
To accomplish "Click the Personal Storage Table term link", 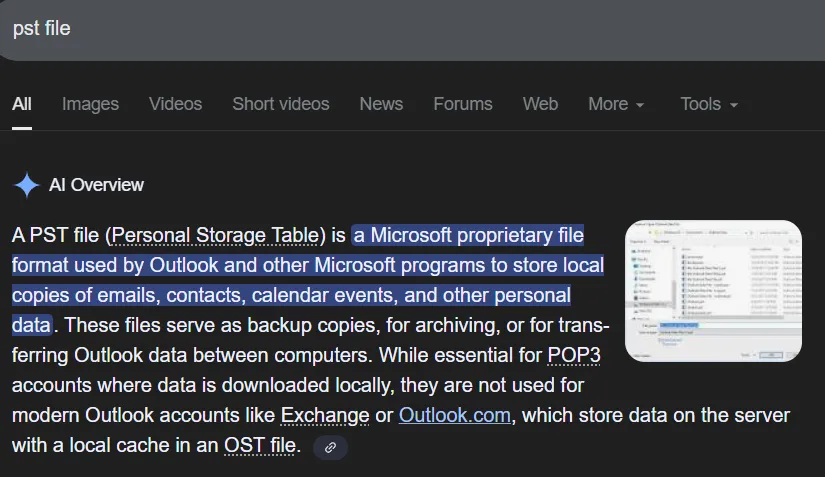I will [x=217, y=236].
